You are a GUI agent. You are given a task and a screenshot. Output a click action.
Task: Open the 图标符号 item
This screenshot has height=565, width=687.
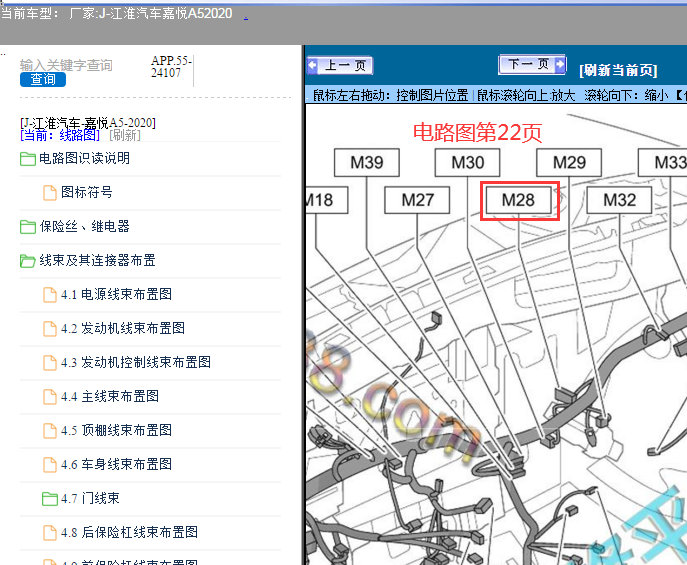pyautogui.click(x=87, y=192)
